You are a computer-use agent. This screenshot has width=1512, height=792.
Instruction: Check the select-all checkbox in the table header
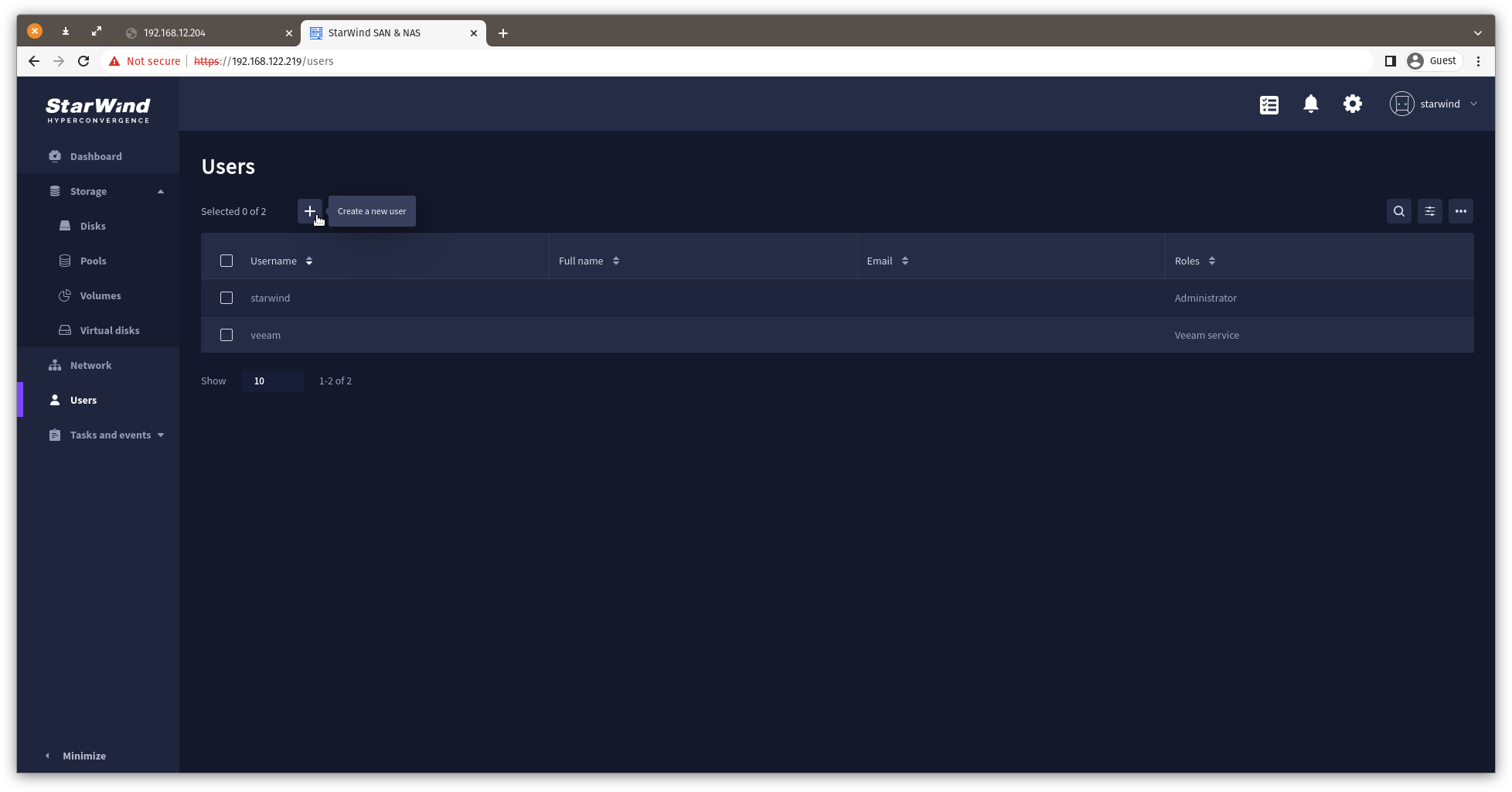coord(226,261)
